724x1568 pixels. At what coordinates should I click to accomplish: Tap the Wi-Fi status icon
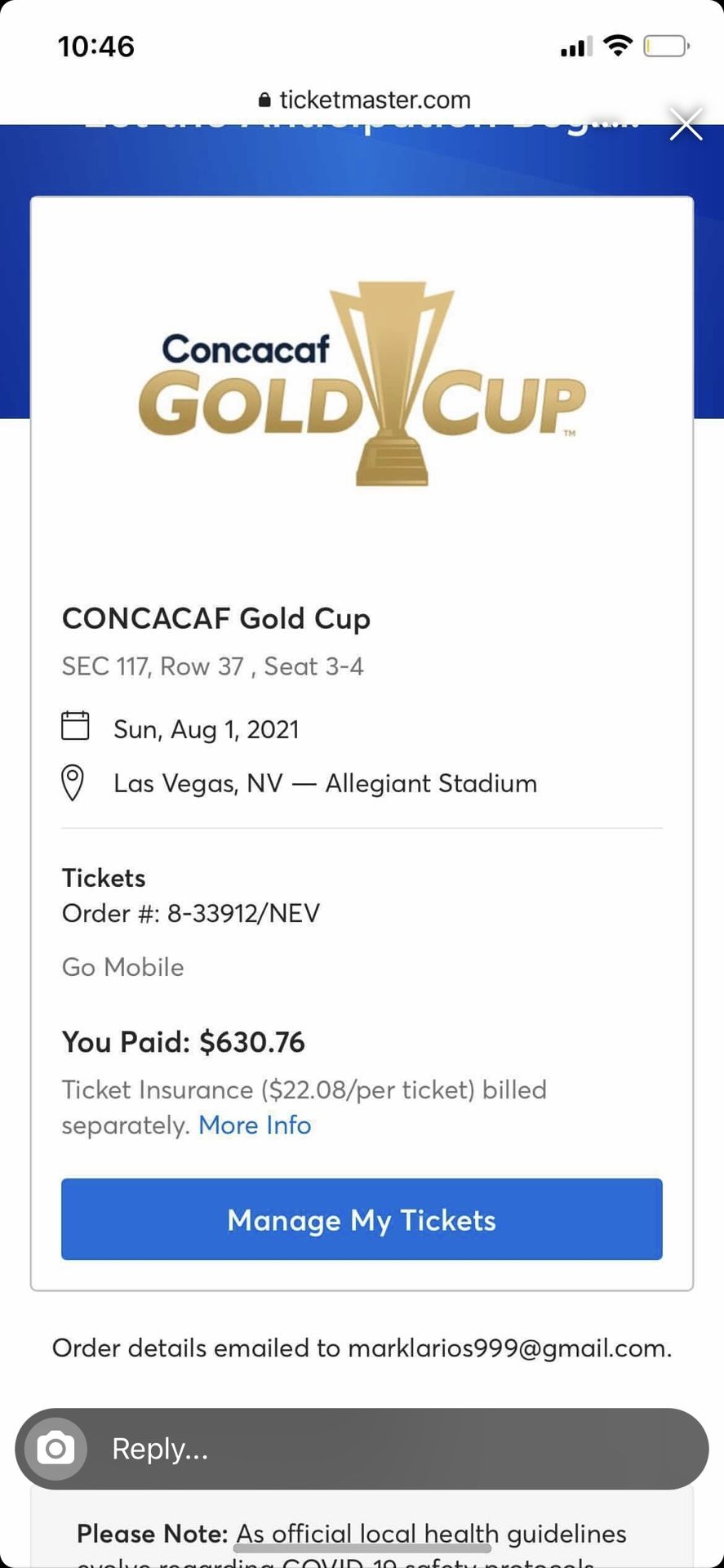click(618, 46)
